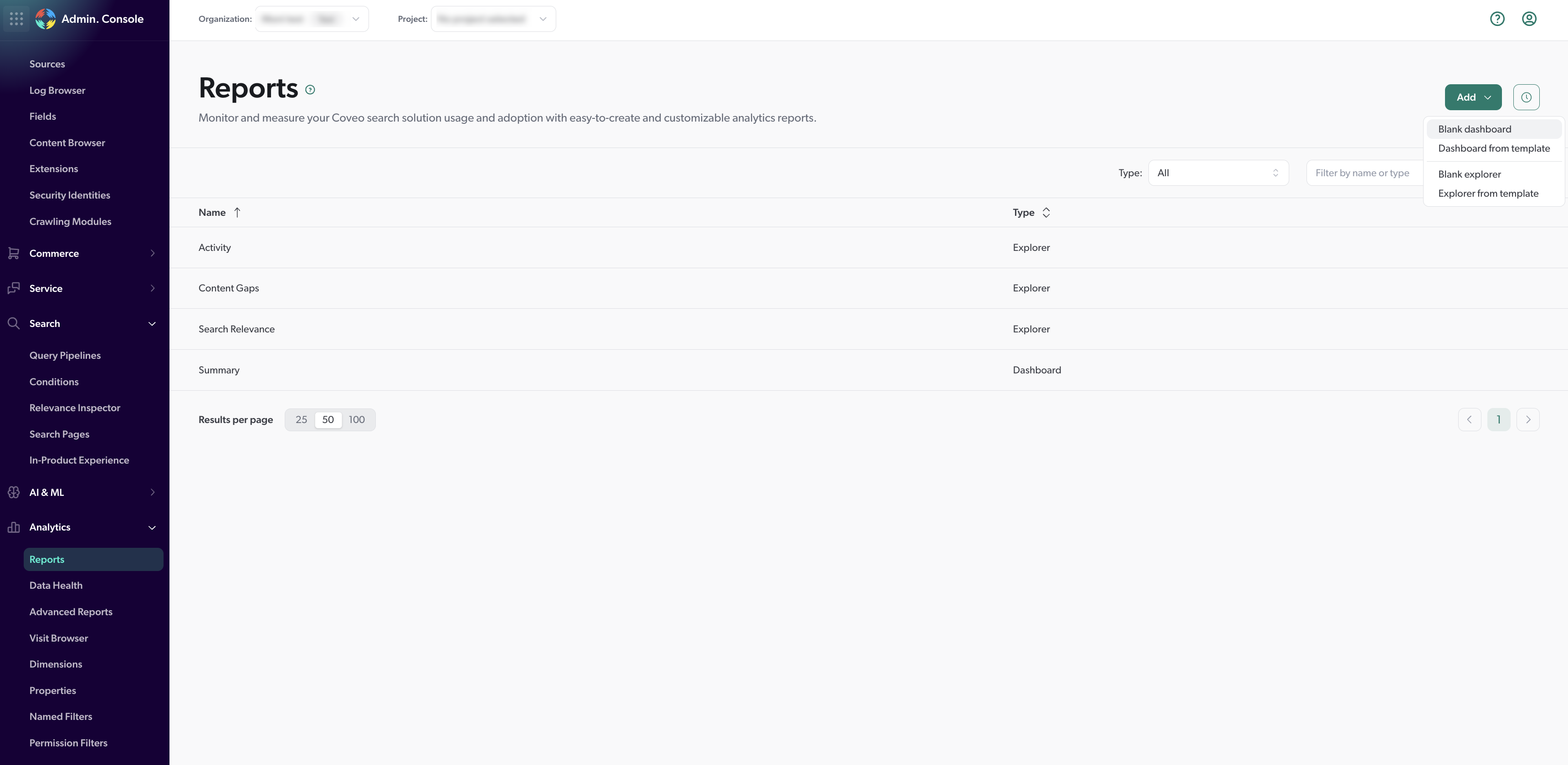This screenshot has width=1568, height=765.
Task: Choose Explorer from template in the menu
Action: pos(1488,193)
